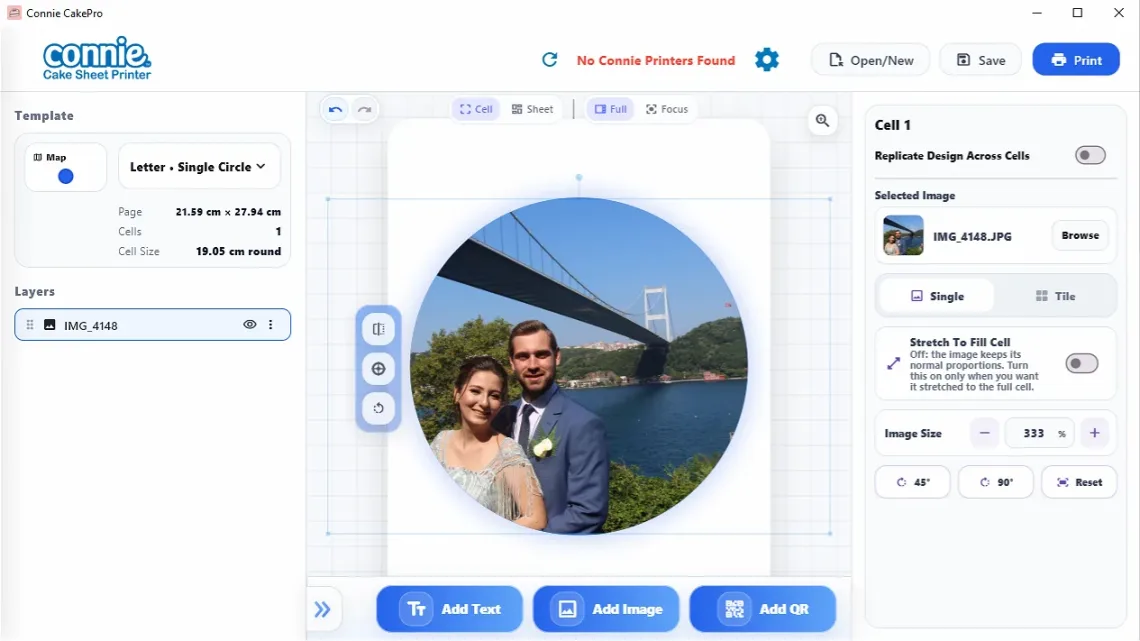Rotate image by 45 degrees
Image resolution: width=1140 pixels, height=641 pixels.
[x=912, y=482]
